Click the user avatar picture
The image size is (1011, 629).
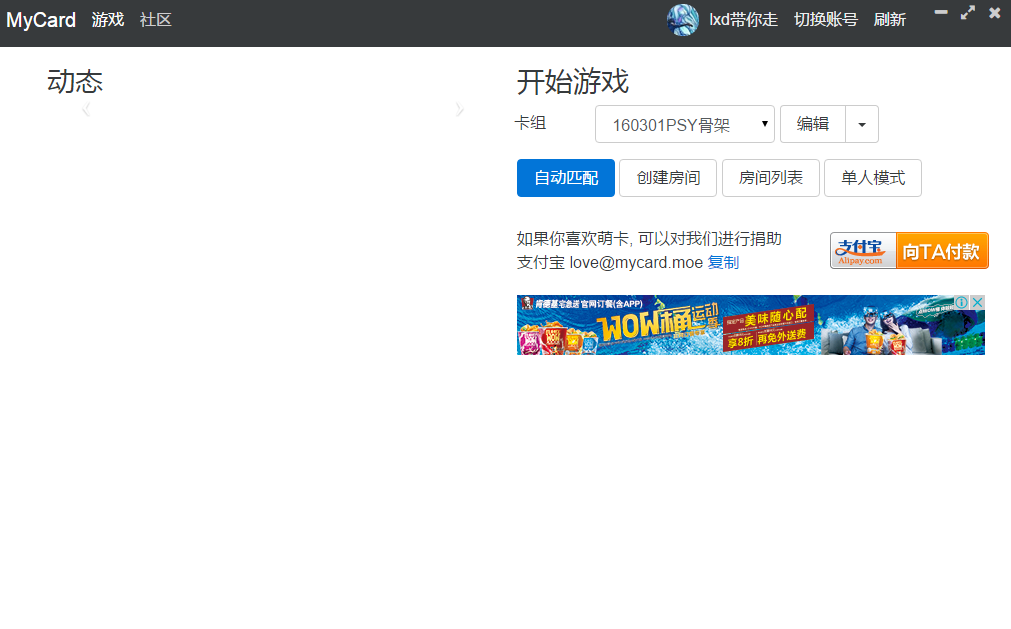(x=682, y=20)
